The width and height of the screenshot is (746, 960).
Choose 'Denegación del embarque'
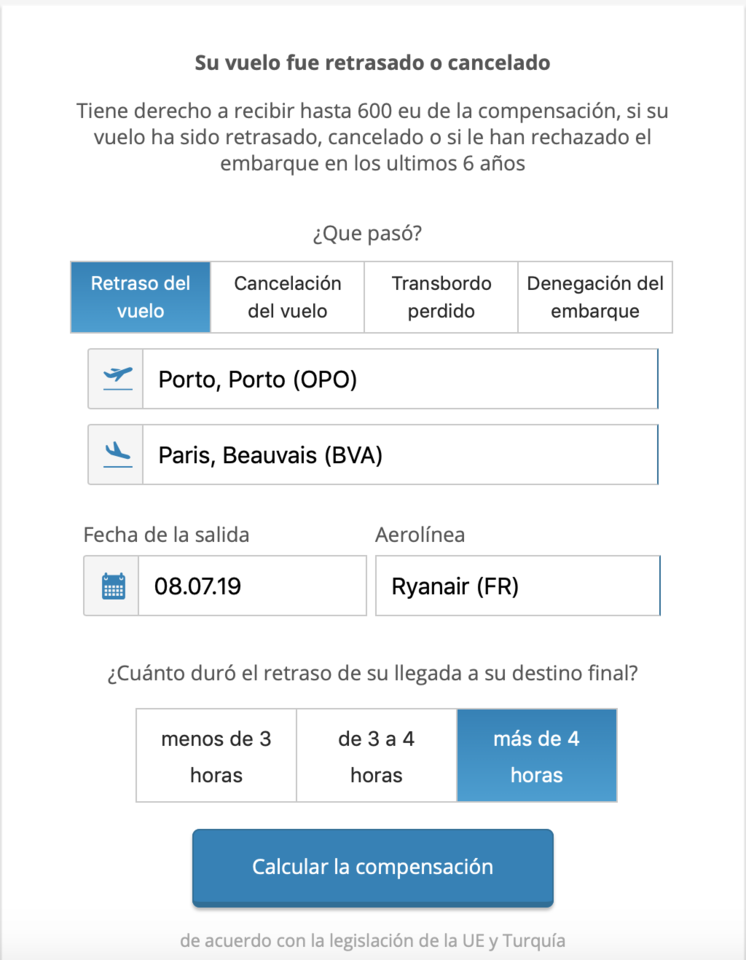[x=594, y=297]
